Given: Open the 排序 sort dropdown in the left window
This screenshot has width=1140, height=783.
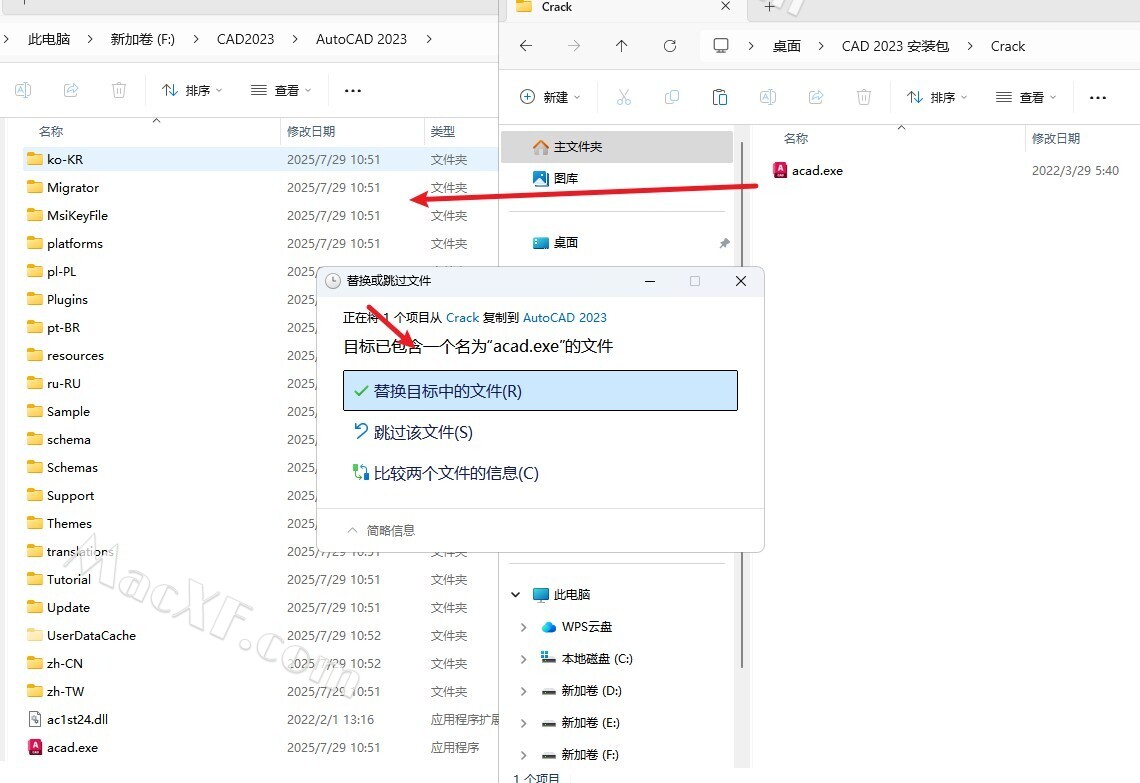Looking at the screenshot, I should (x=192, y=90).
